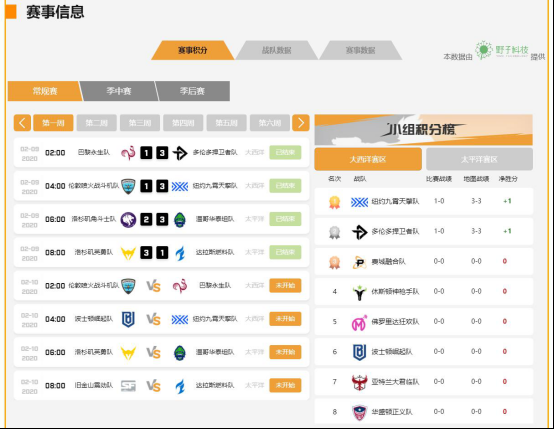The image size is (554, 429).
Task: Click 多伦多捍卫者队 logo in standings
Action: (360, 232)
